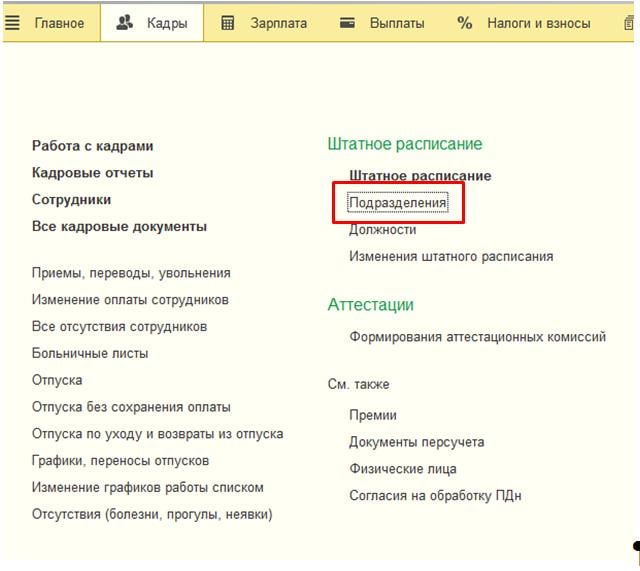Go to Должности list
The height and width of the screenshot is (571, 640).
382,230
